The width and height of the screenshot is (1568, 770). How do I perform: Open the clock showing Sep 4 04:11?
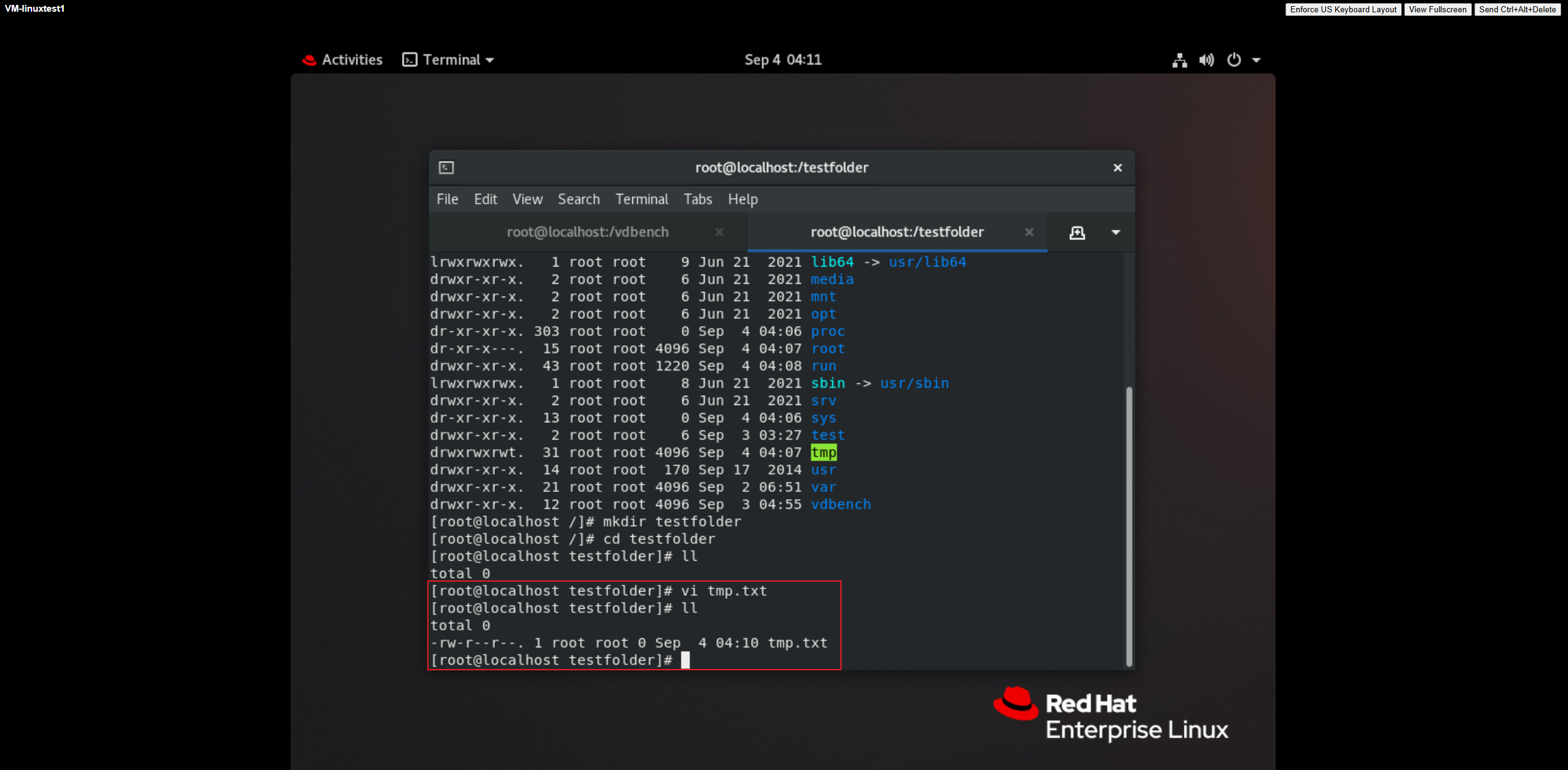[x=783, y=60]
